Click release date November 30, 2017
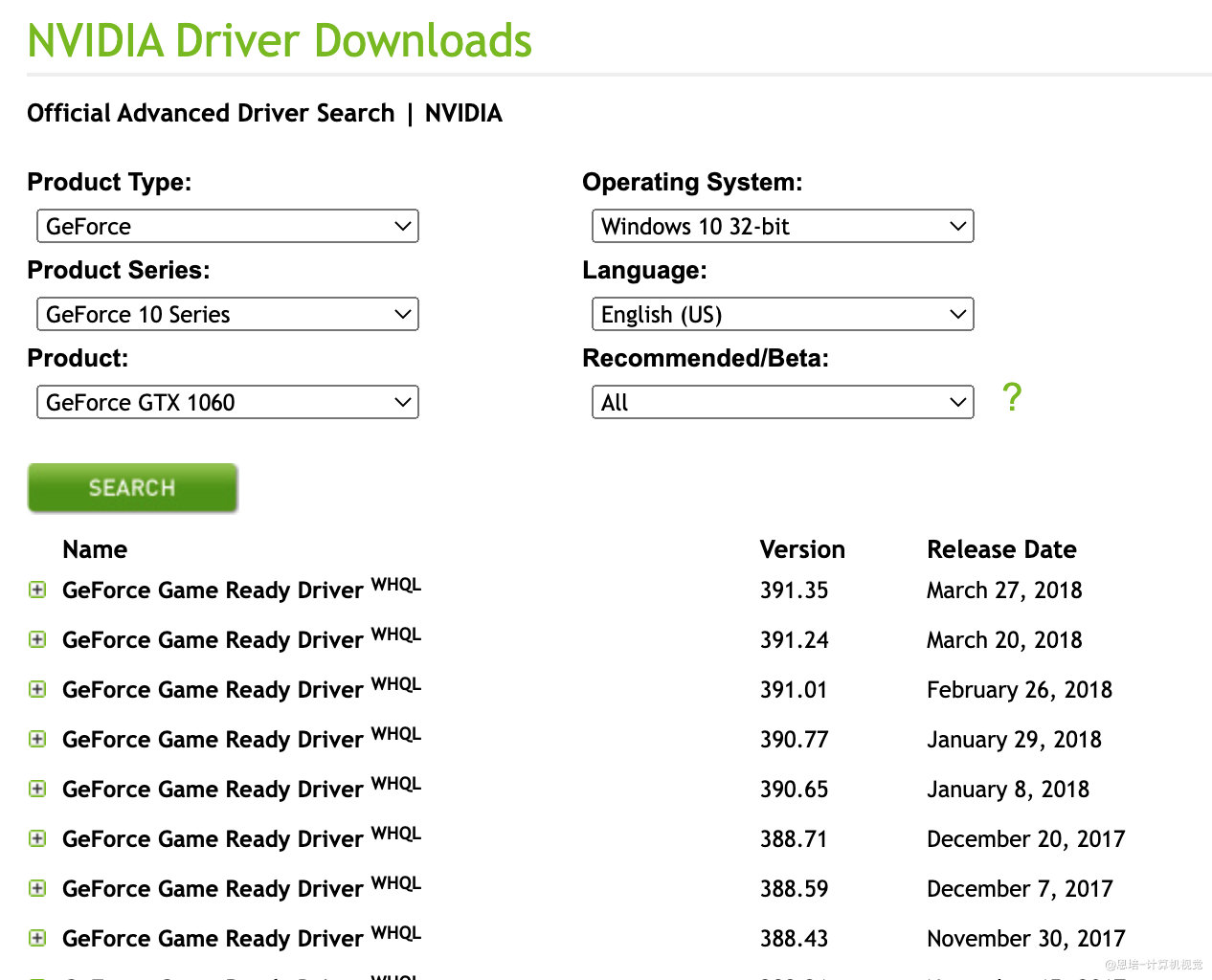Screen dimensions: 1212x980 [x=1026, y=939]
